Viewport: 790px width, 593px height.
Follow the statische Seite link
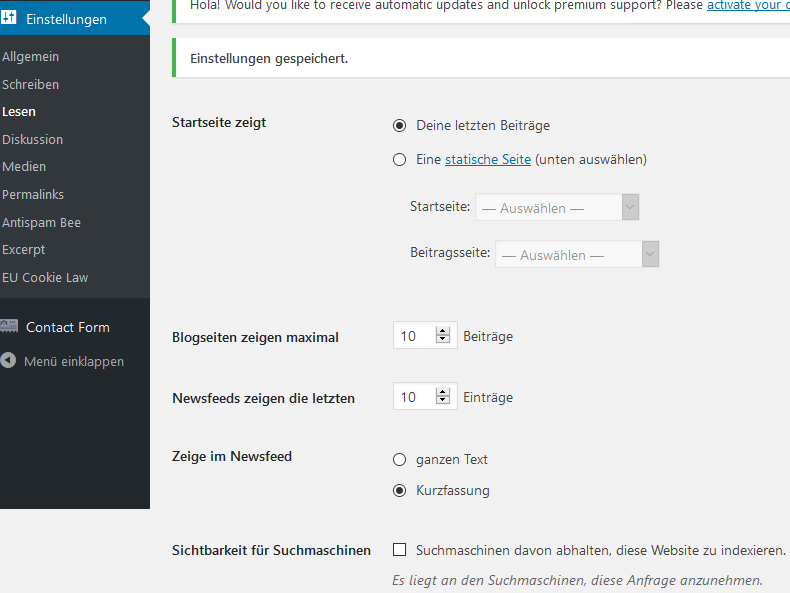pyautogui.click(x=488, y=160)
